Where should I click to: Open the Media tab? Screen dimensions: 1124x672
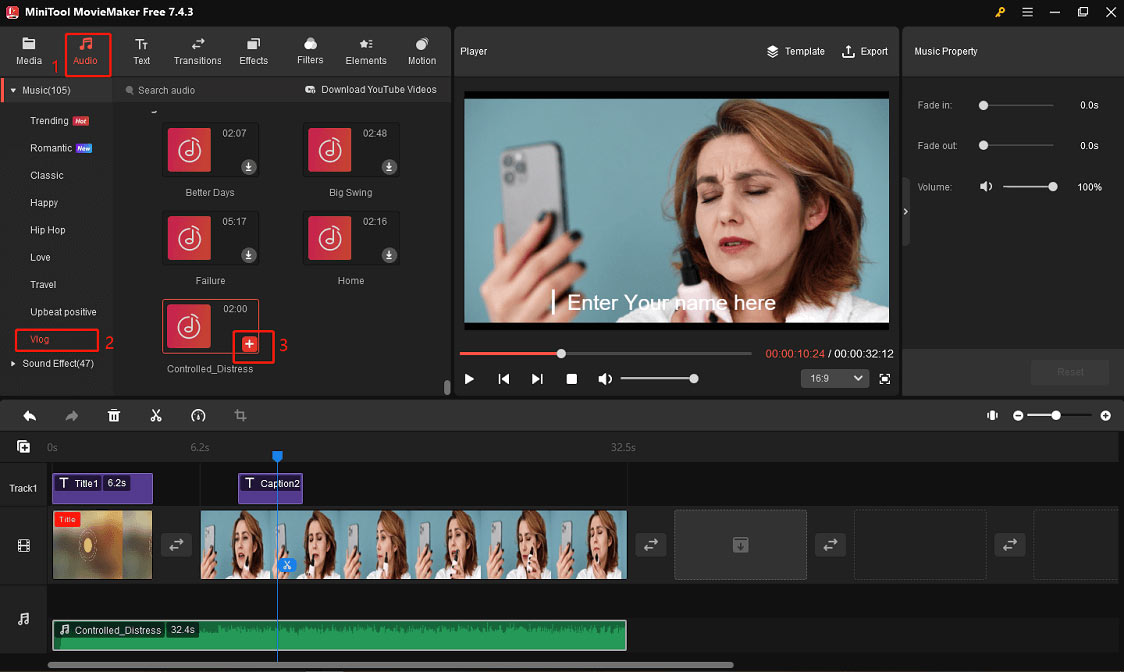(29, 52)
